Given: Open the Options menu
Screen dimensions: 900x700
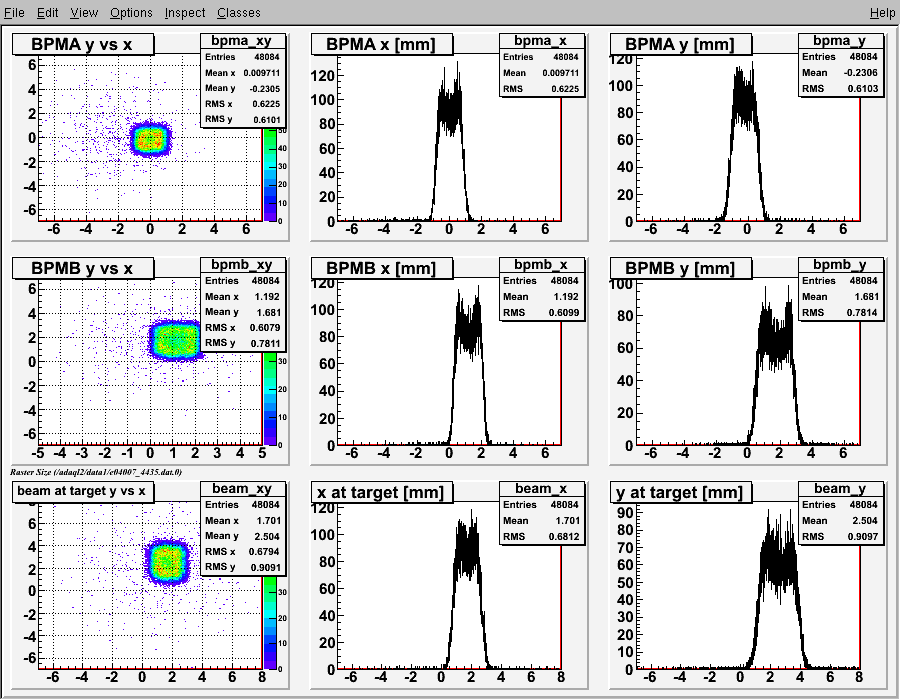Looking at the screenshot, I should tap(131, 12).
